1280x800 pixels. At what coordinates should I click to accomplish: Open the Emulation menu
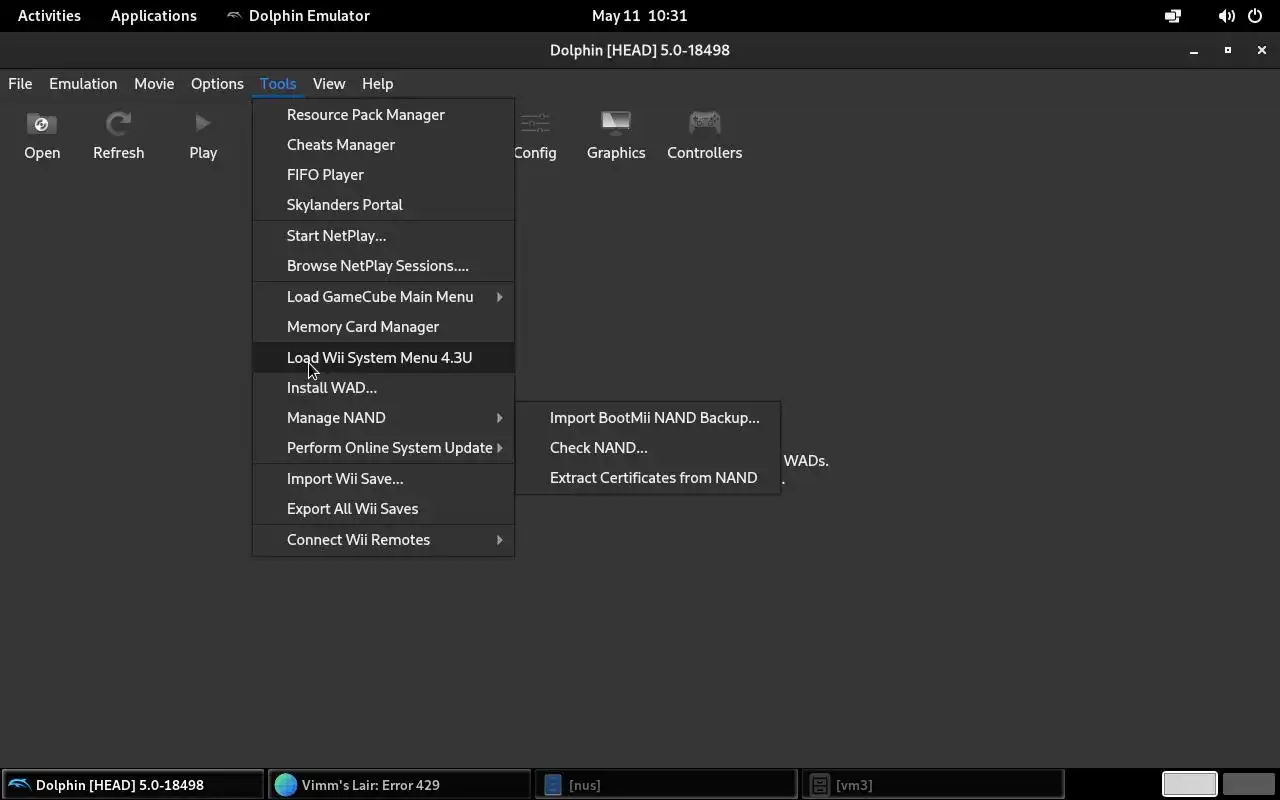click(x=83, y=84)
